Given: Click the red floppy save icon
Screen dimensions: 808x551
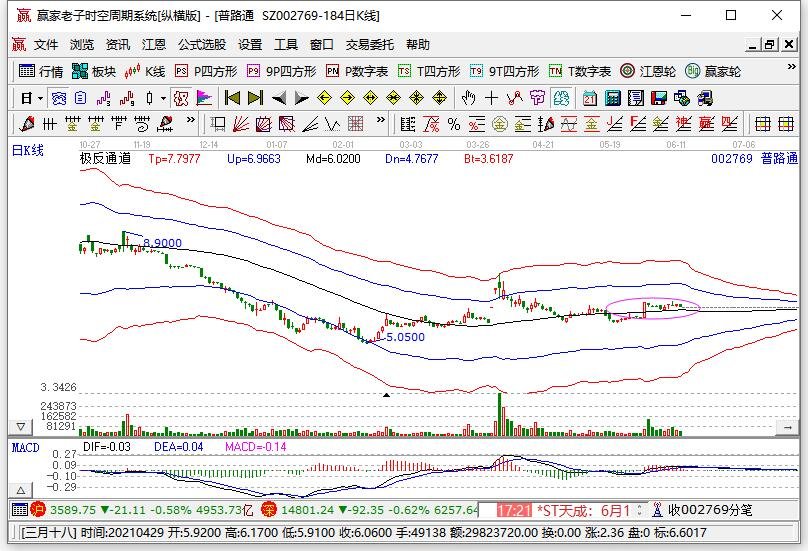Looking at the screenshot, I should point(659,98).
